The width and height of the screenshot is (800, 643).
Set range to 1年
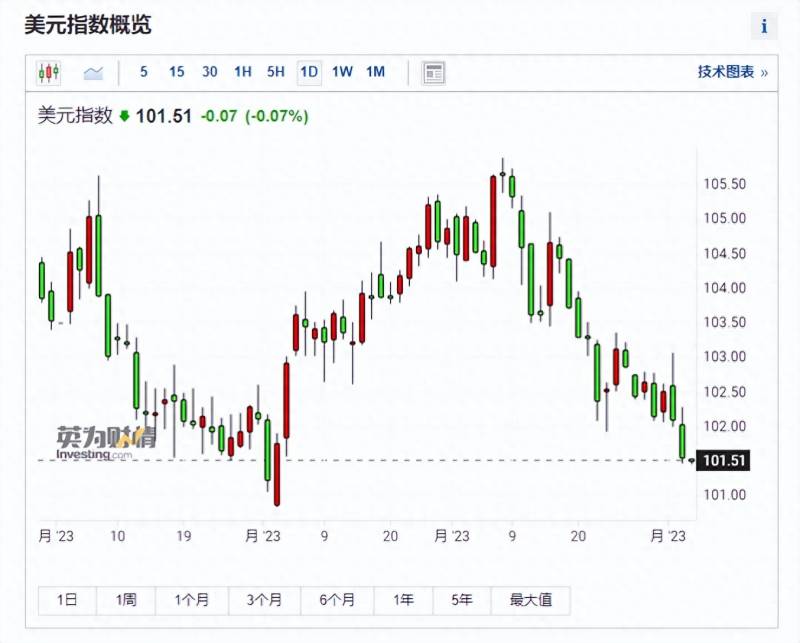click(x=403, y=600)
